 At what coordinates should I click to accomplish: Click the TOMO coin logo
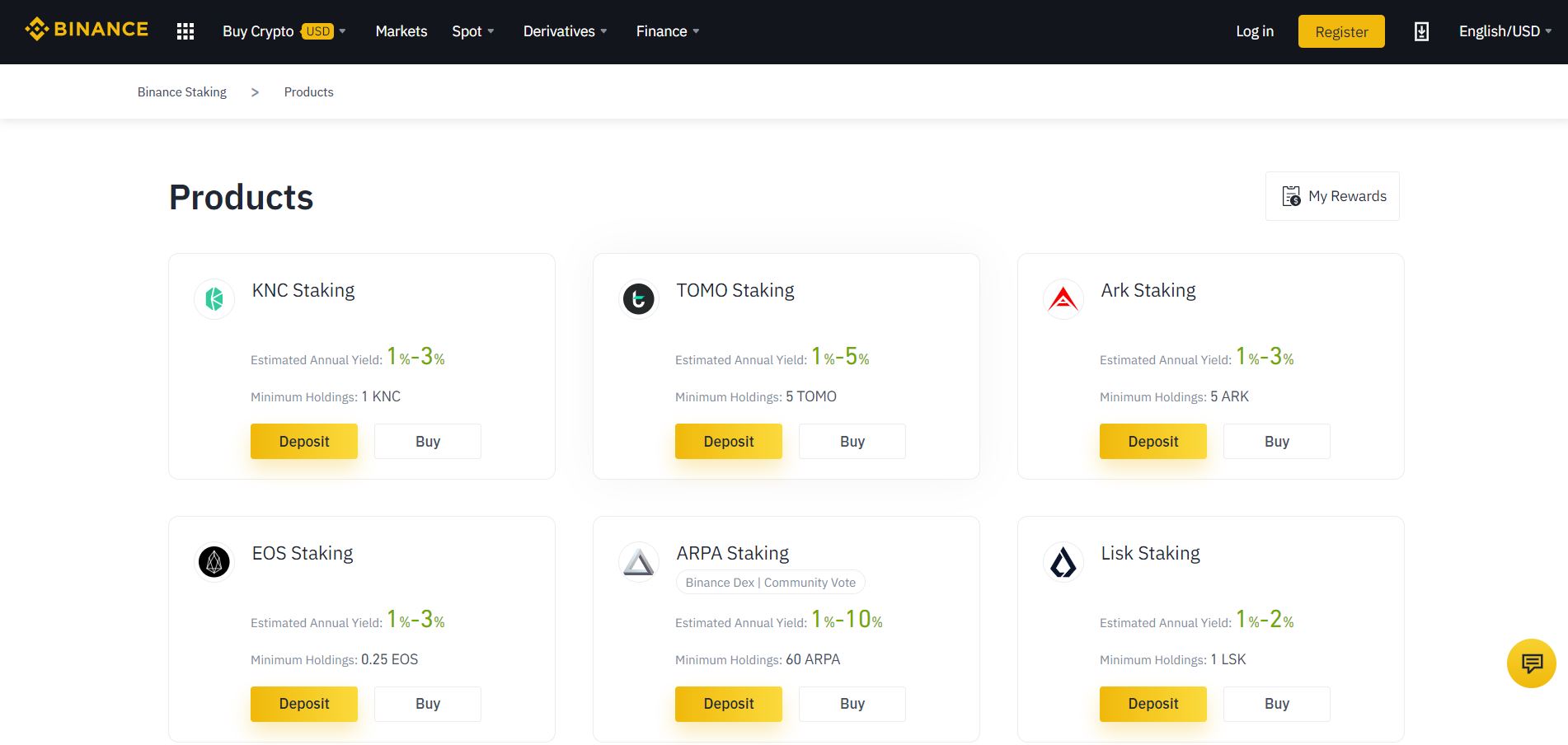pyautogui.click(x=639, y=298)
